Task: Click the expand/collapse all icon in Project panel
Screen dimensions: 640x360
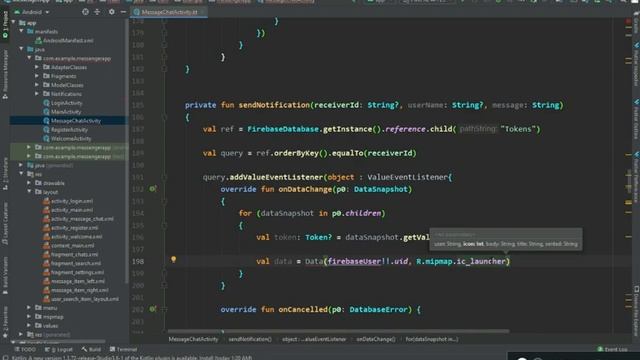Action: [x=97, y=12]
